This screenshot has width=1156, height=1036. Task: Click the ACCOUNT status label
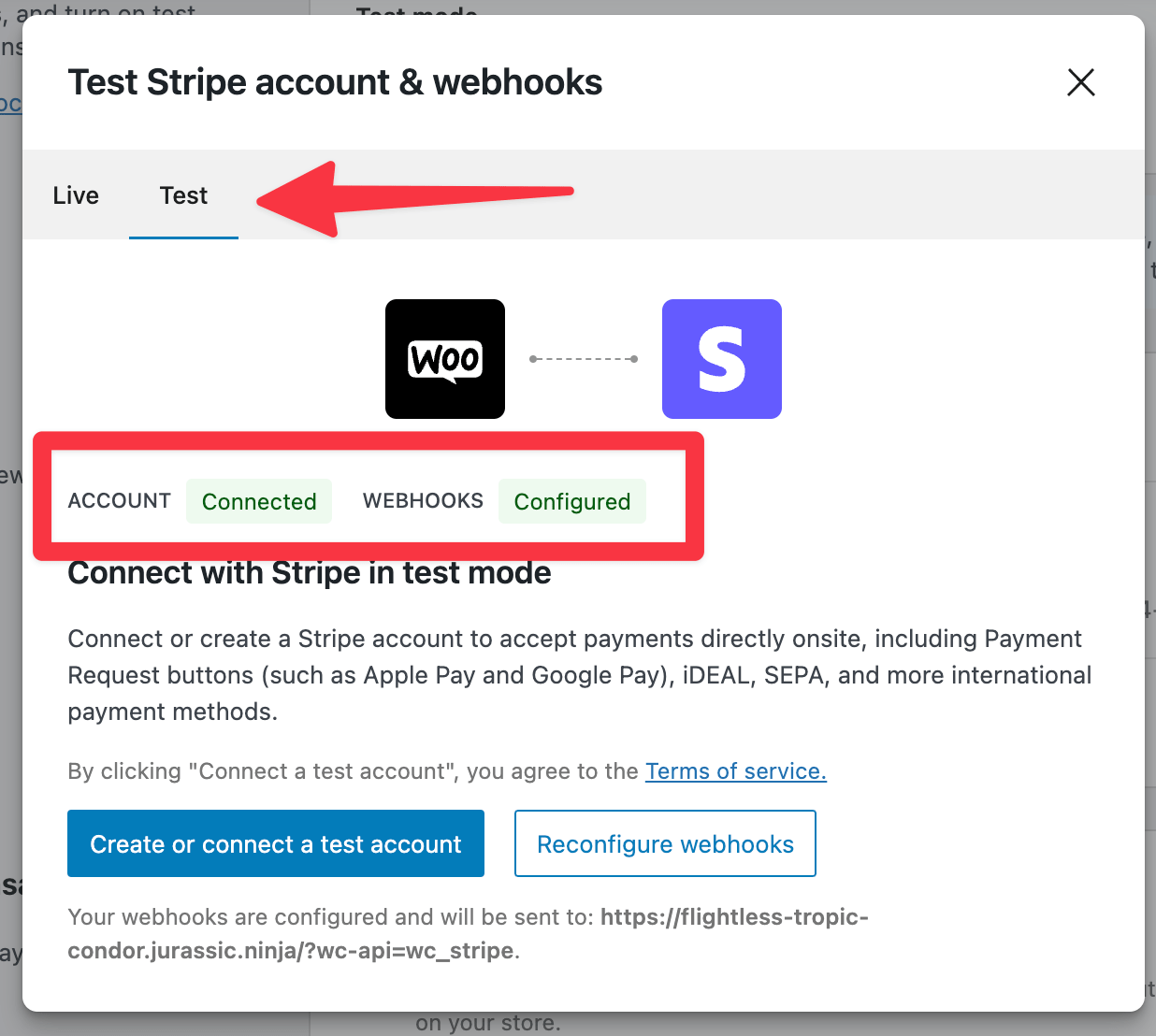(119, 501)
